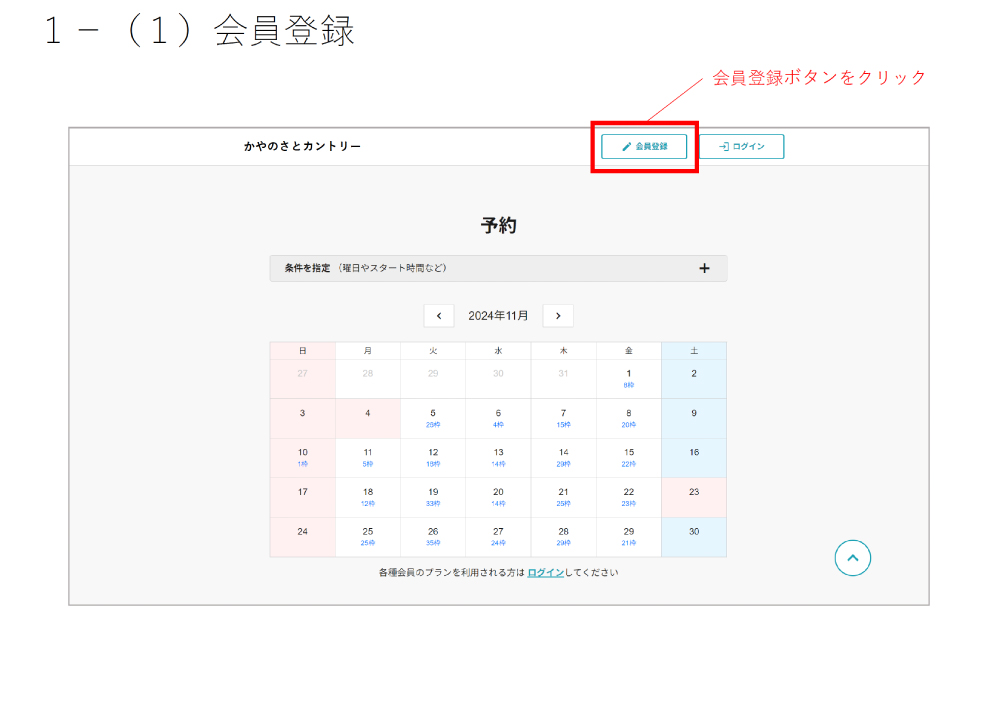Pick November 26 on the calendar
The height and width of the screenshot is (707, 1000).
click(x=433, y=536)
